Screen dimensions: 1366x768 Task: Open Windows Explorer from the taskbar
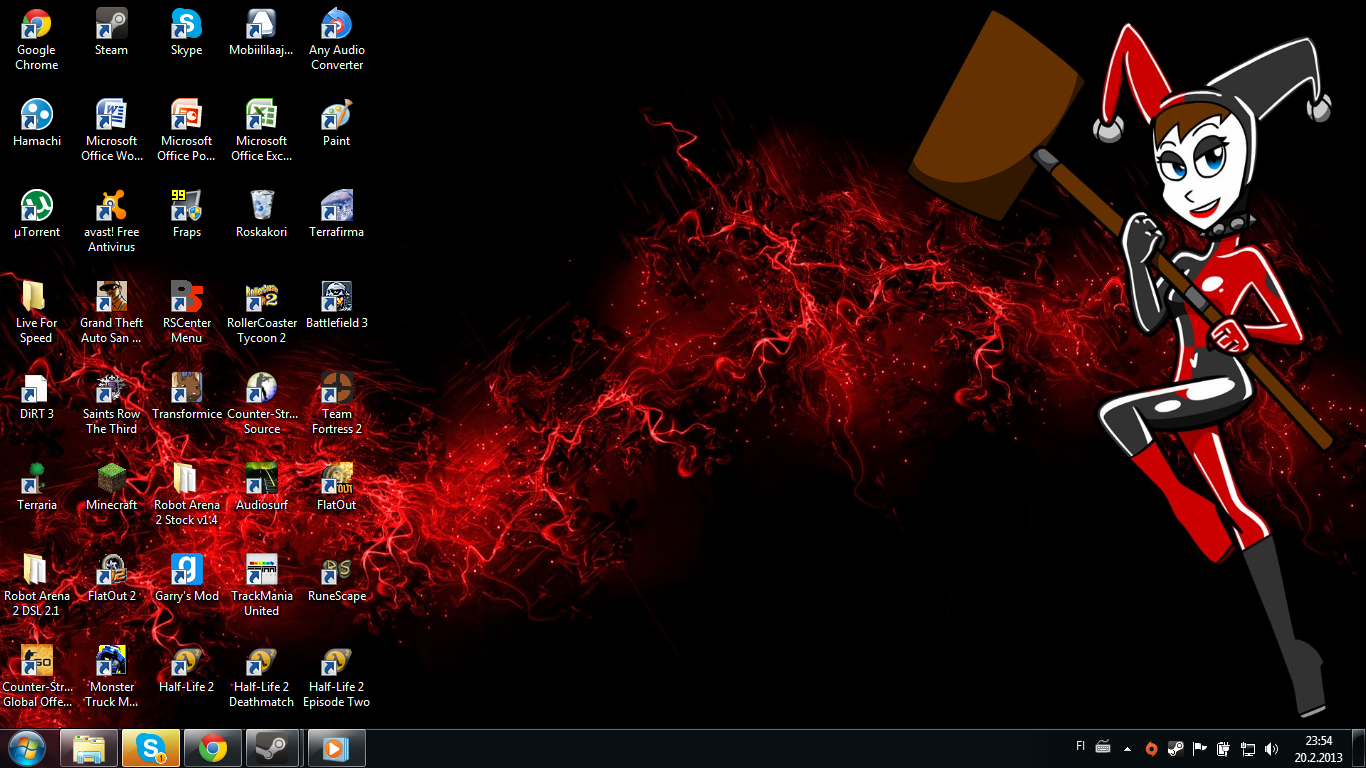click(x=89, y=748)
